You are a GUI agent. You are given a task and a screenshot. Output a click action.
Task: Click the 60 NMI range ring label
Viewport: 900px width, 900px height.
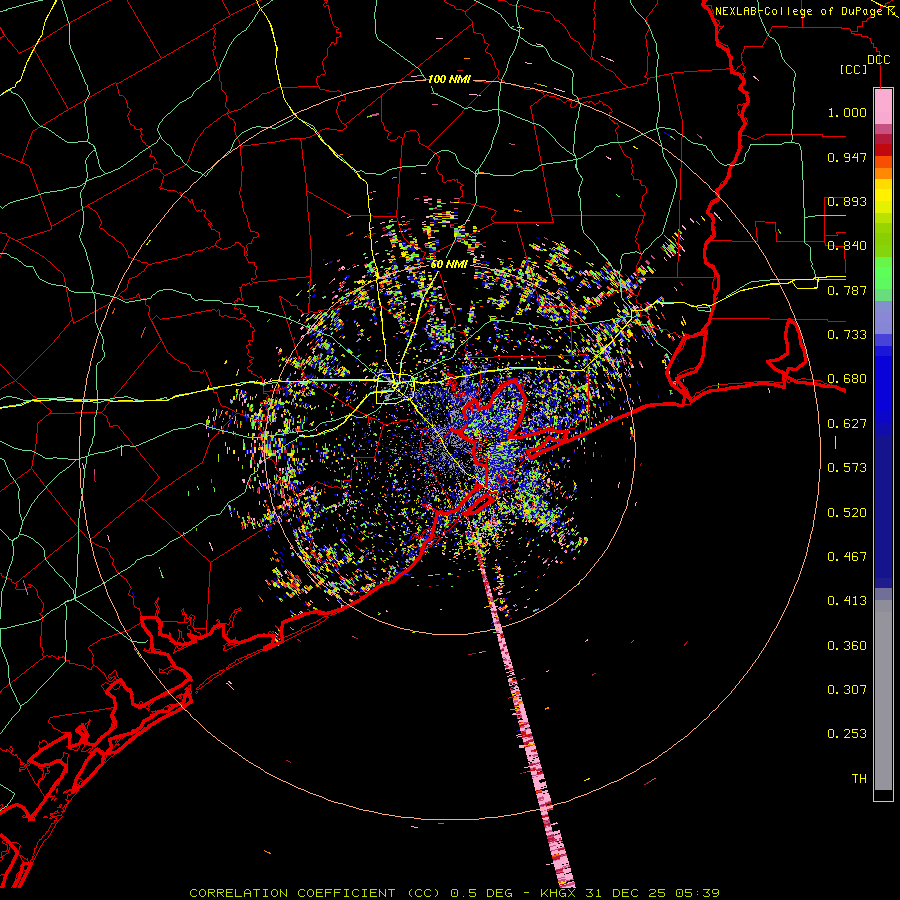click(x=449, y=264)
